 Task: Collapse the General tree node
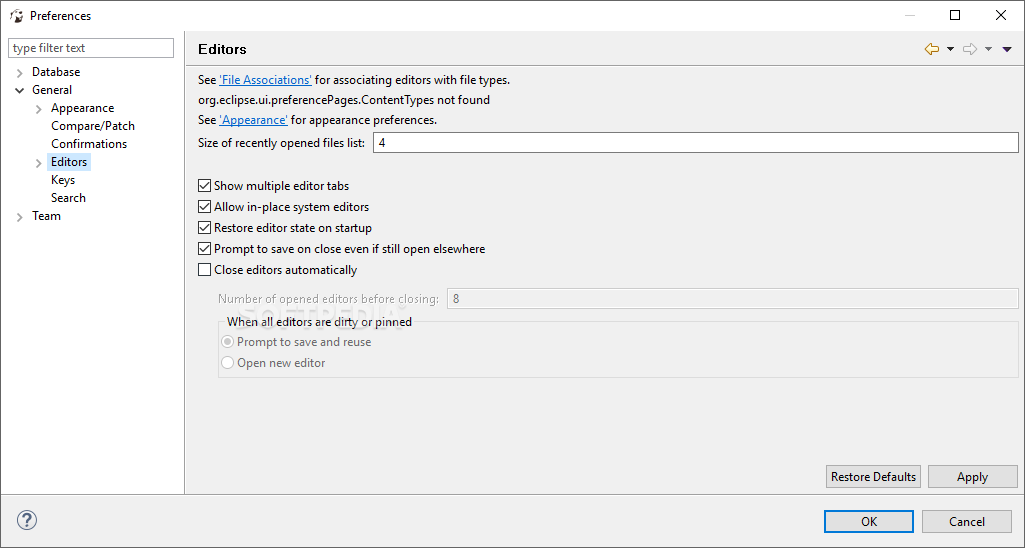pyautogui.click(x=20, y=90)
